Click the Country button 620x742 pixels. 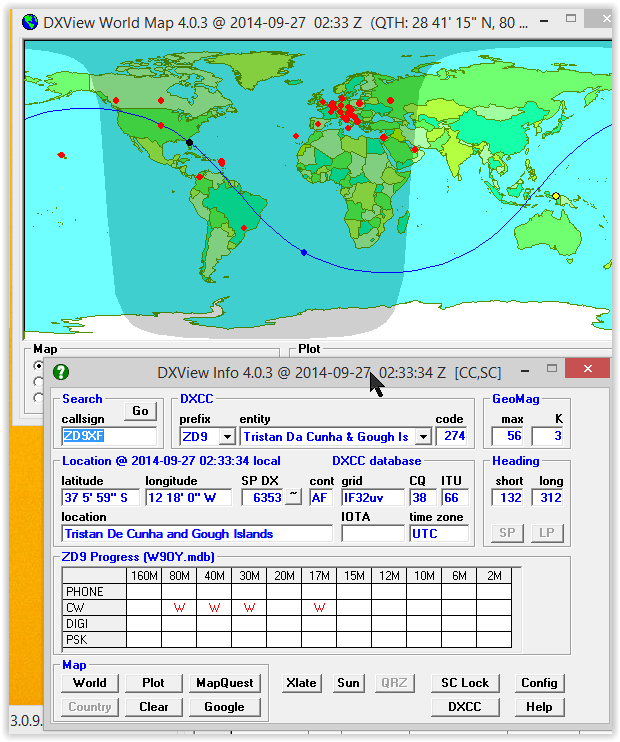point(90,707)
